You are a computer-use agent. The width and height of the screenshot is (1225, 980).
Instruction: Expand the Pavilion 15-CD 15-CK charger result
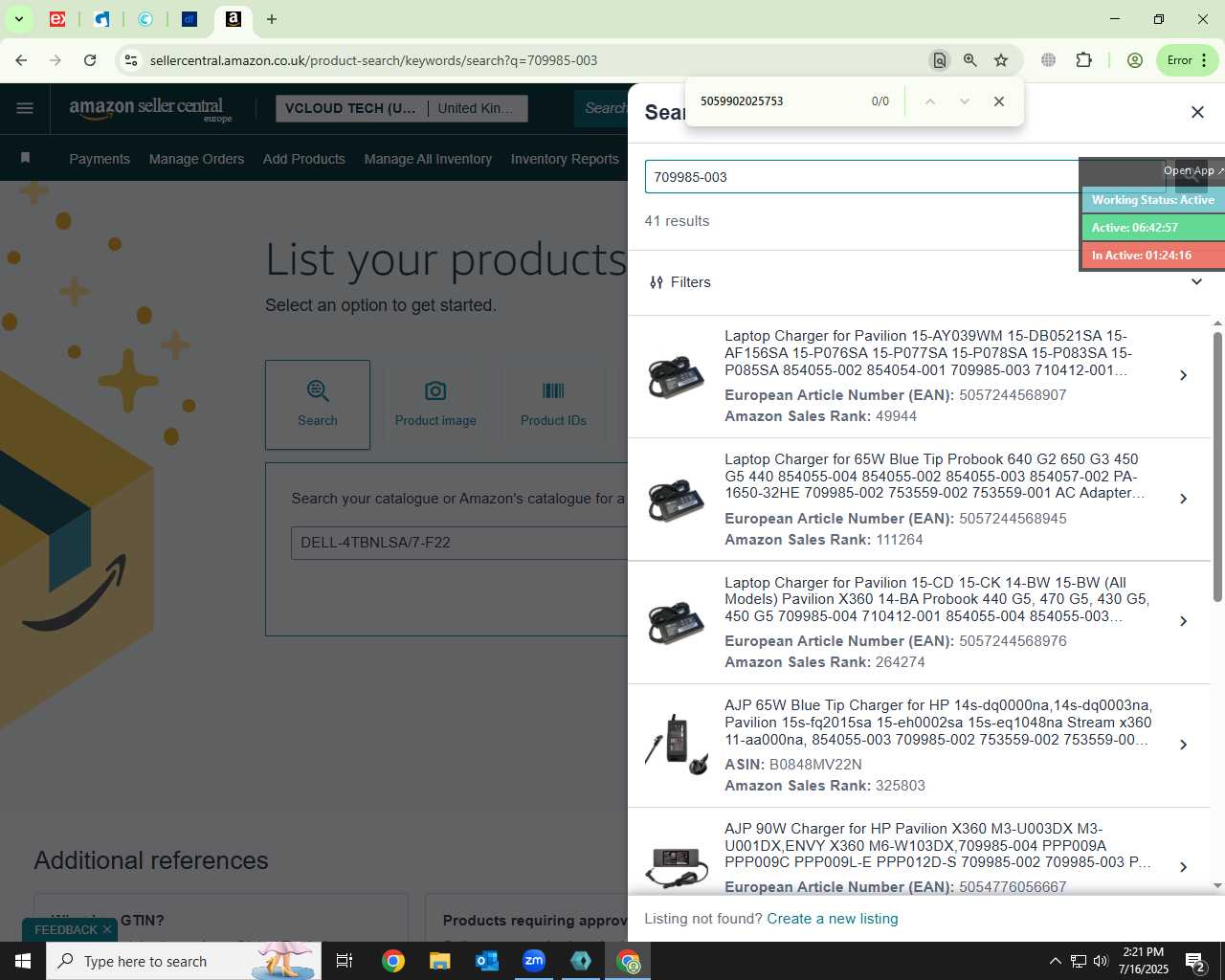[1183, 621]
